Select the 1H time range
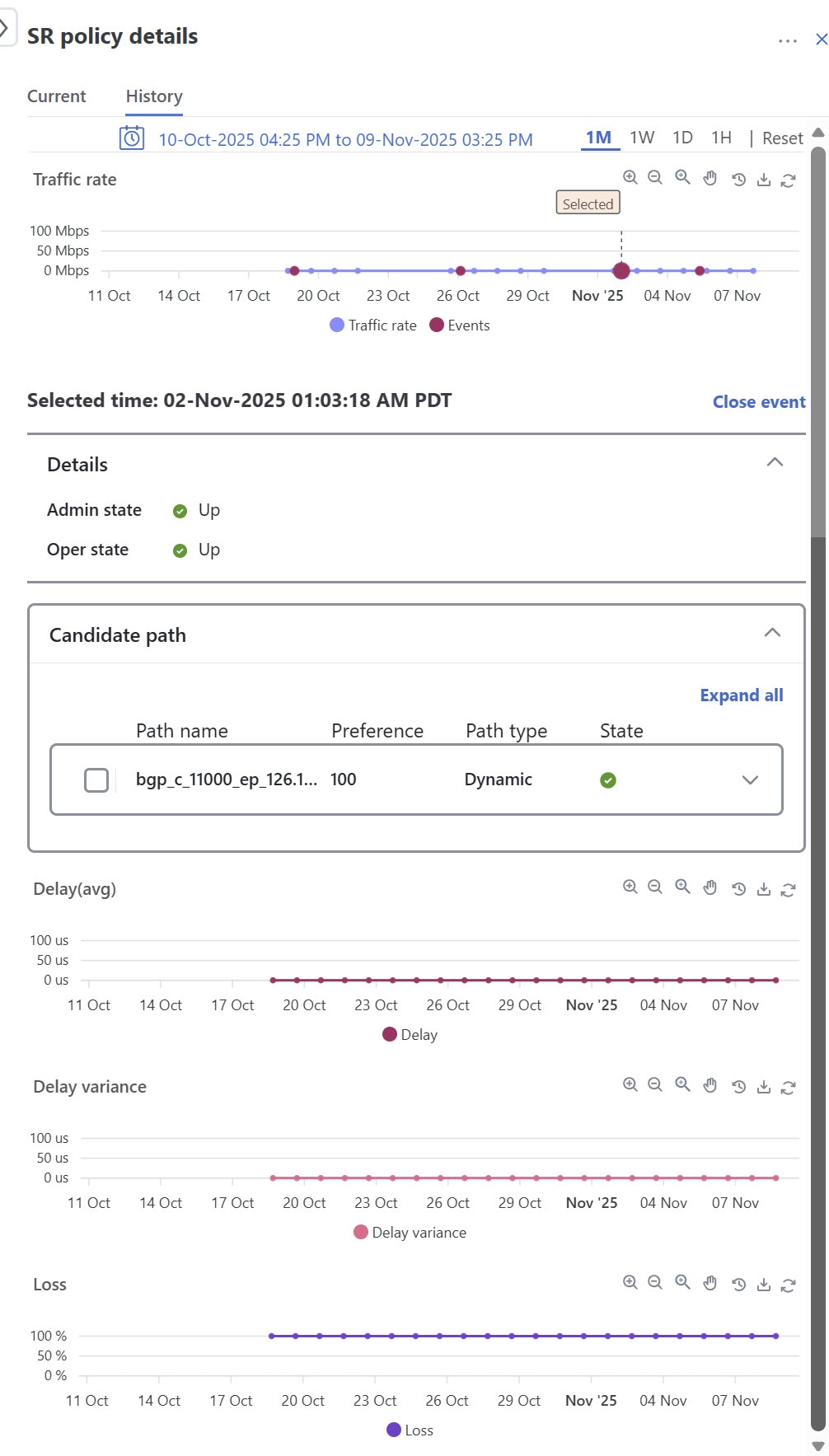Image resolution: width=829 pixels, height=1456 pixels. click(x=721, y=138)
